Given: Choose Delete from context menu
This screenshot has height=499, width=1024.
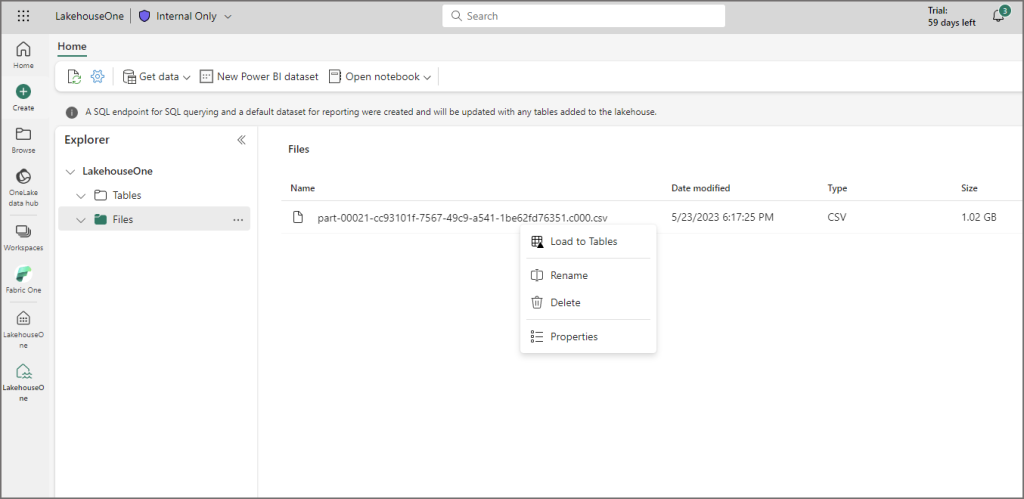Looking at the screenshot, I should click(x=588, y=303).
